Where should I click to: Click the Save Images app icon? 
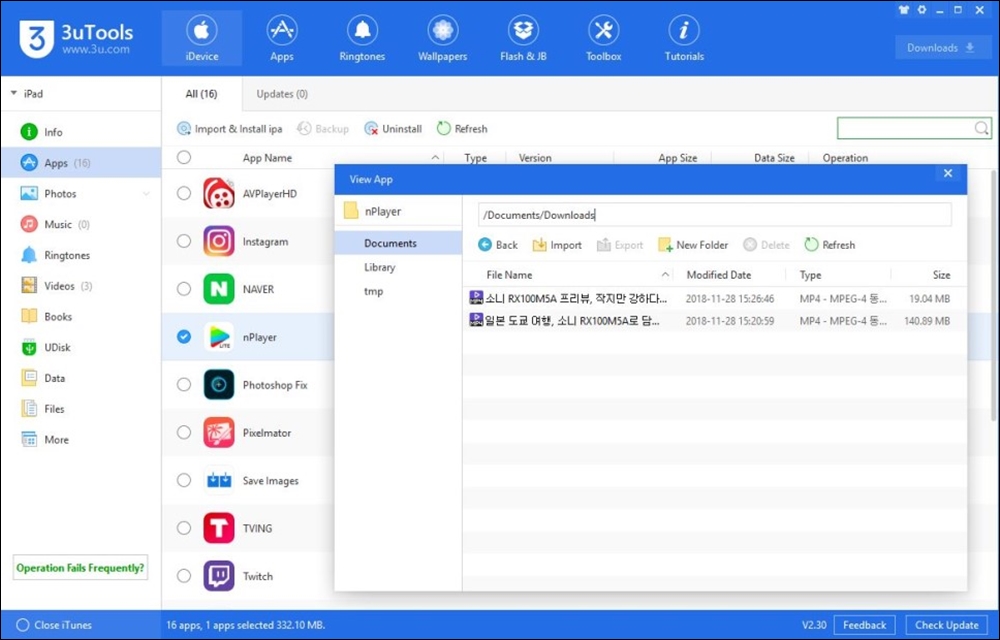(x=219, y=480)
